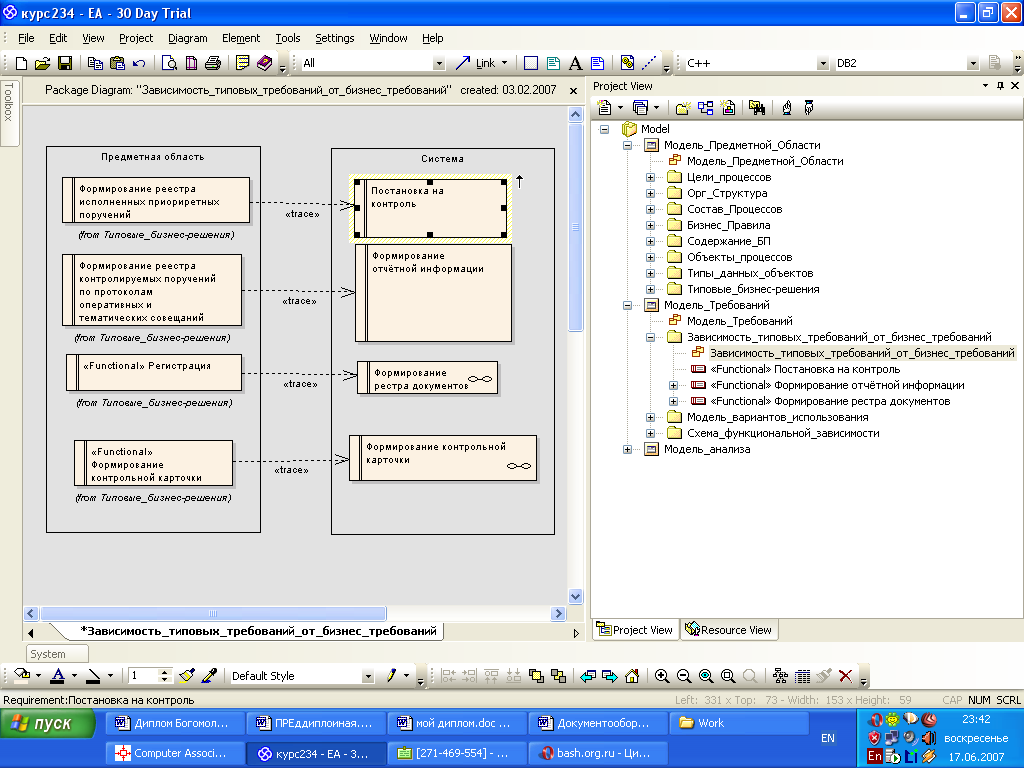The image size is (1024, 768).
Task: Expand Схема_функциональной_зависимости folder
Action: tap(650, 433)
